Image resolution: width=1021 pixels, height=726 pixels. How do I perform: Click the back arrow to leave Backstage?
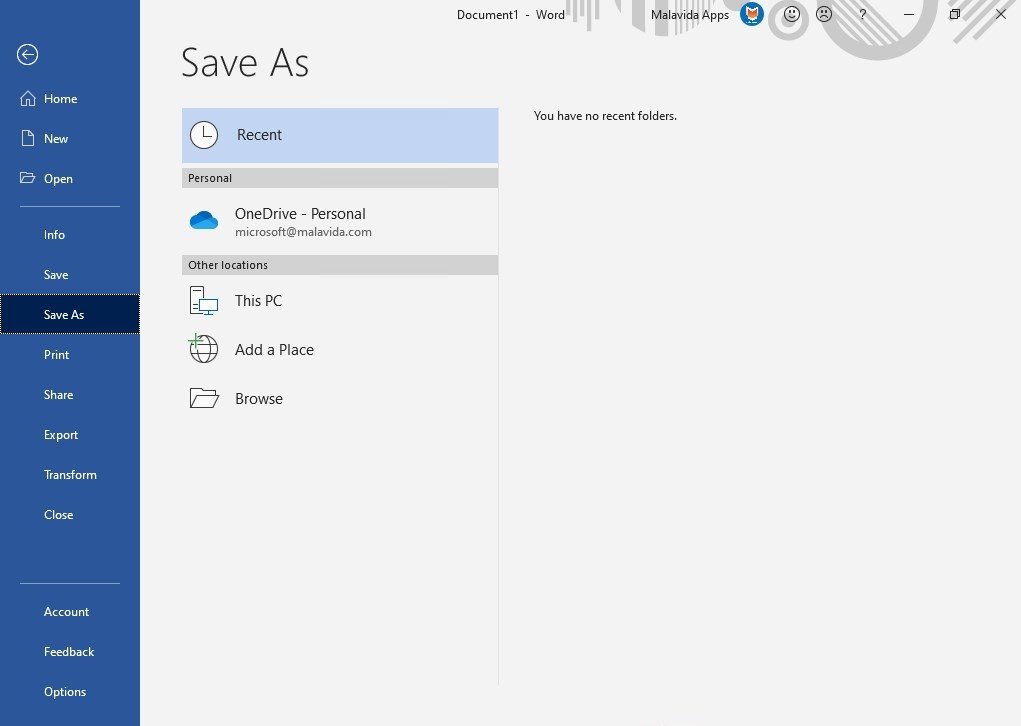27,55
